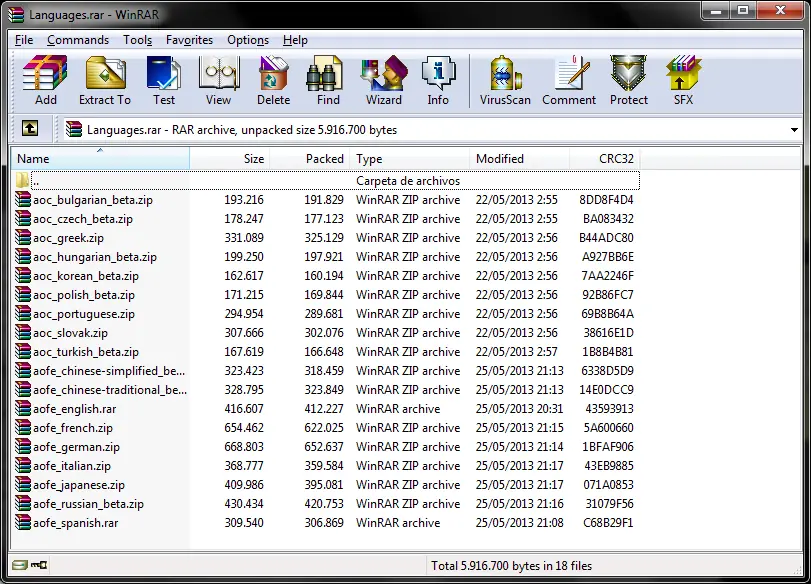Click the icon of aofe_english.rar
The image size is (811, 584).
[x=23, y=409]
